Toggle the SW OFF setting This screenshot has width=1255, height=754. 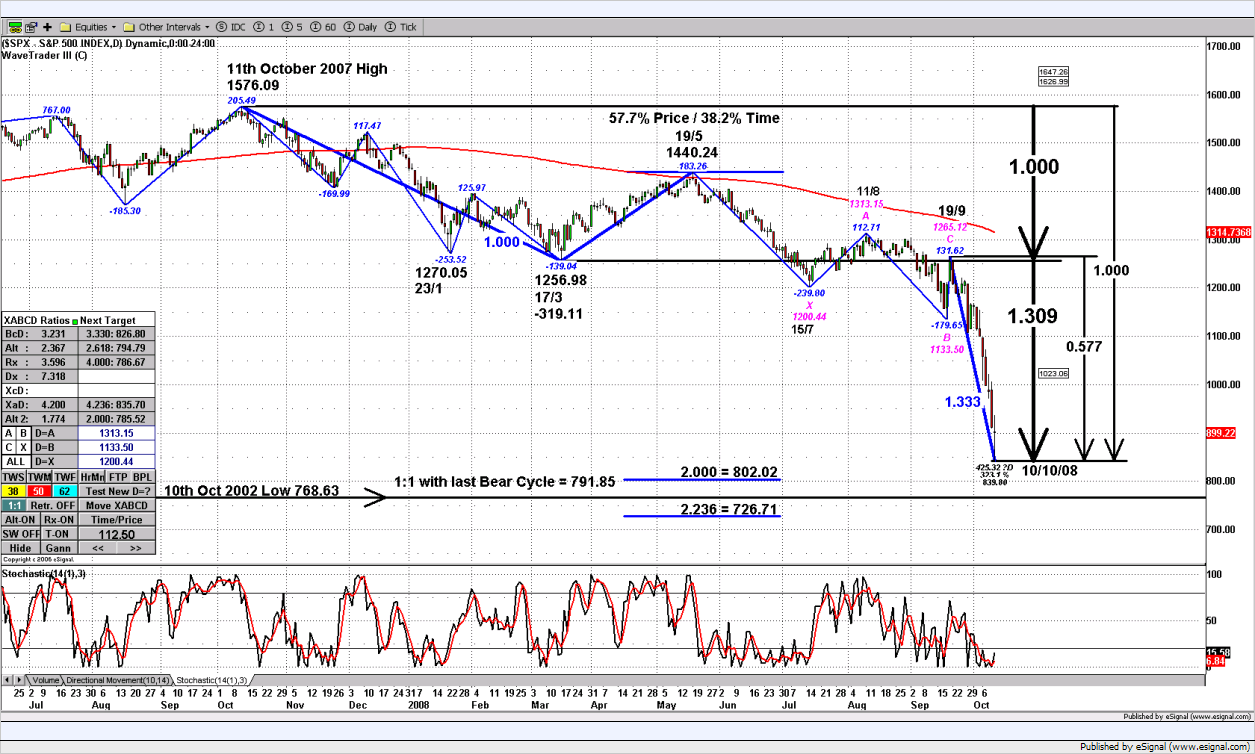click(x=20, y=533)
